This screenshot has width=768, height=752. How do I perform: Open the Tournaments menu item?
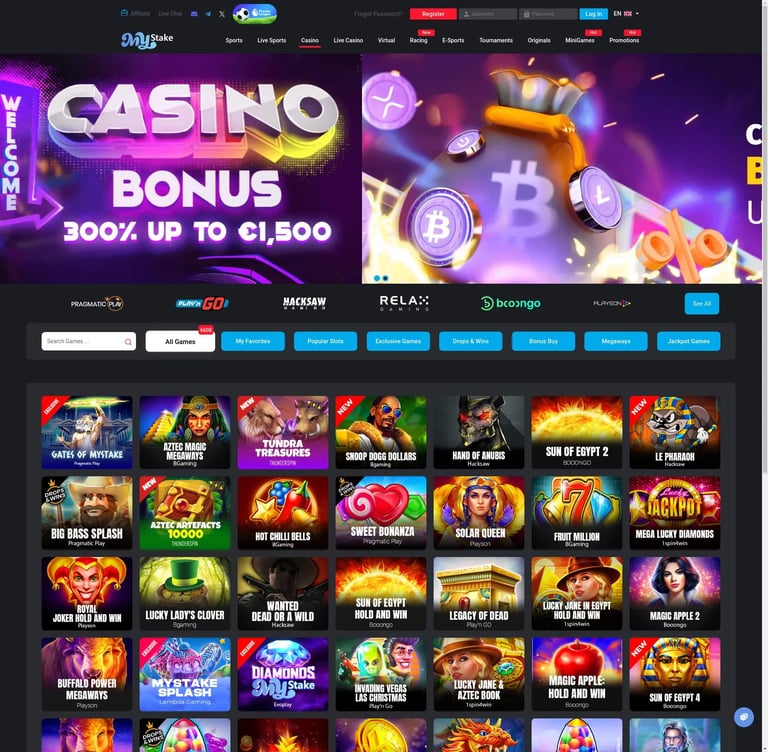496,40
